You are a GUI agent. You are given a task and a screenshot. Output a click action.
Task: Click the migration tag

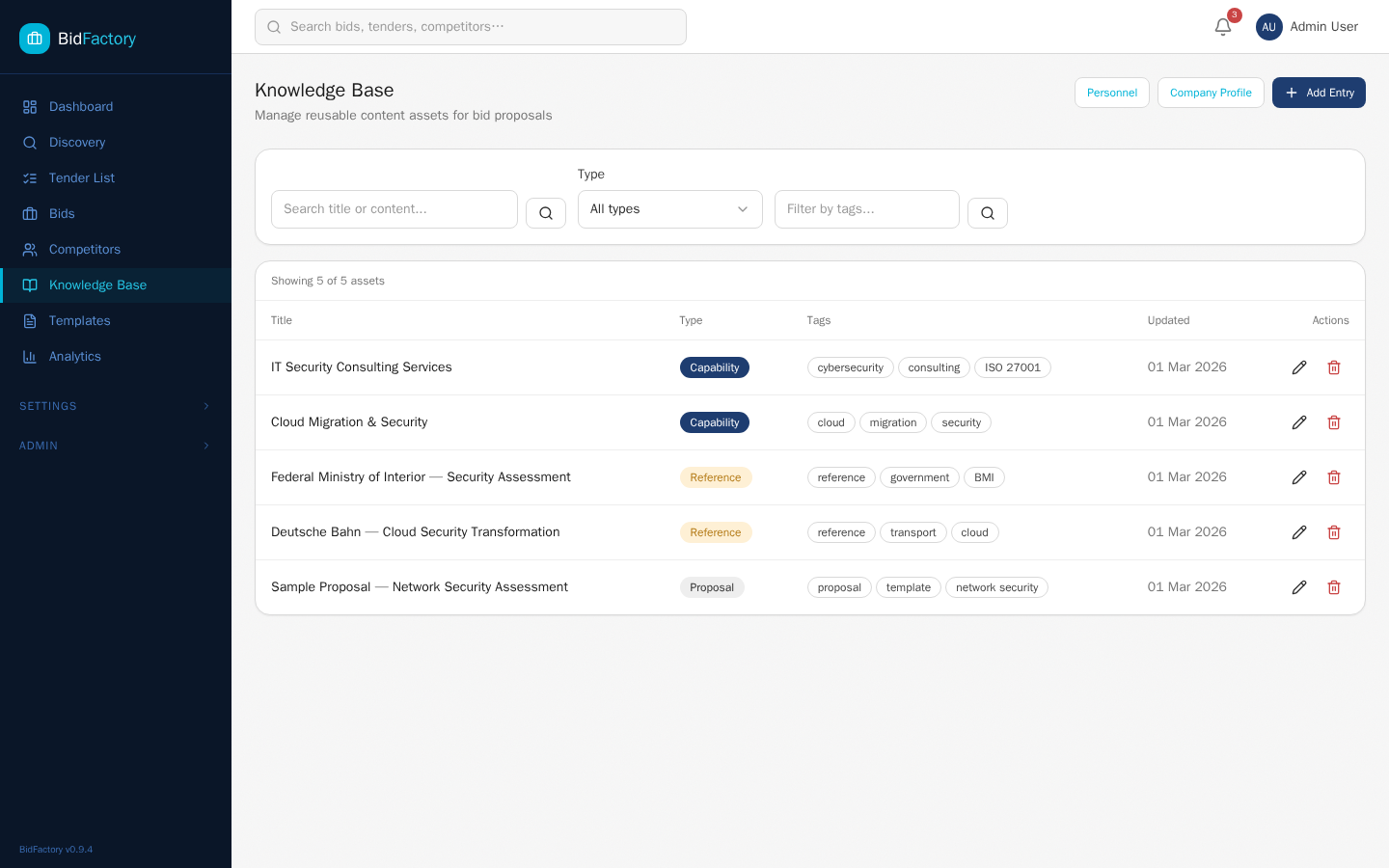point(893,422)
